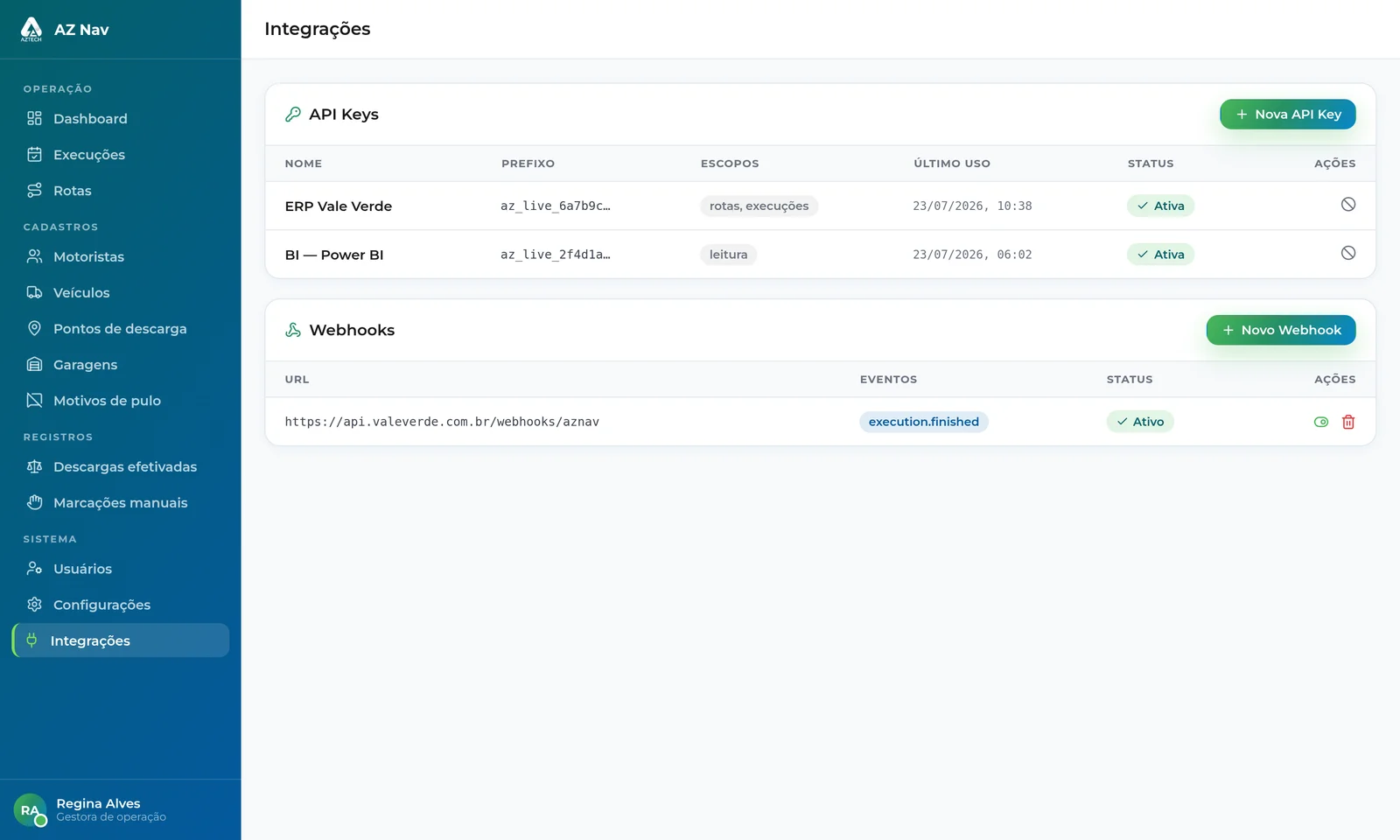The height and width of the screenshot is (840, 1400).
Task: Click the Regina Alves profile name
Action: [x=98, y=803]
